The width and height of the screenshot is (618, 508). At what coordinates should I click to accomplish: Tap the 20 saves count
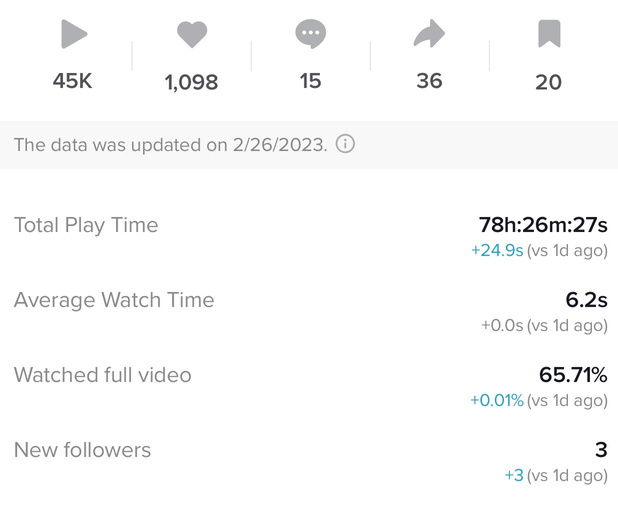(548, 83)
